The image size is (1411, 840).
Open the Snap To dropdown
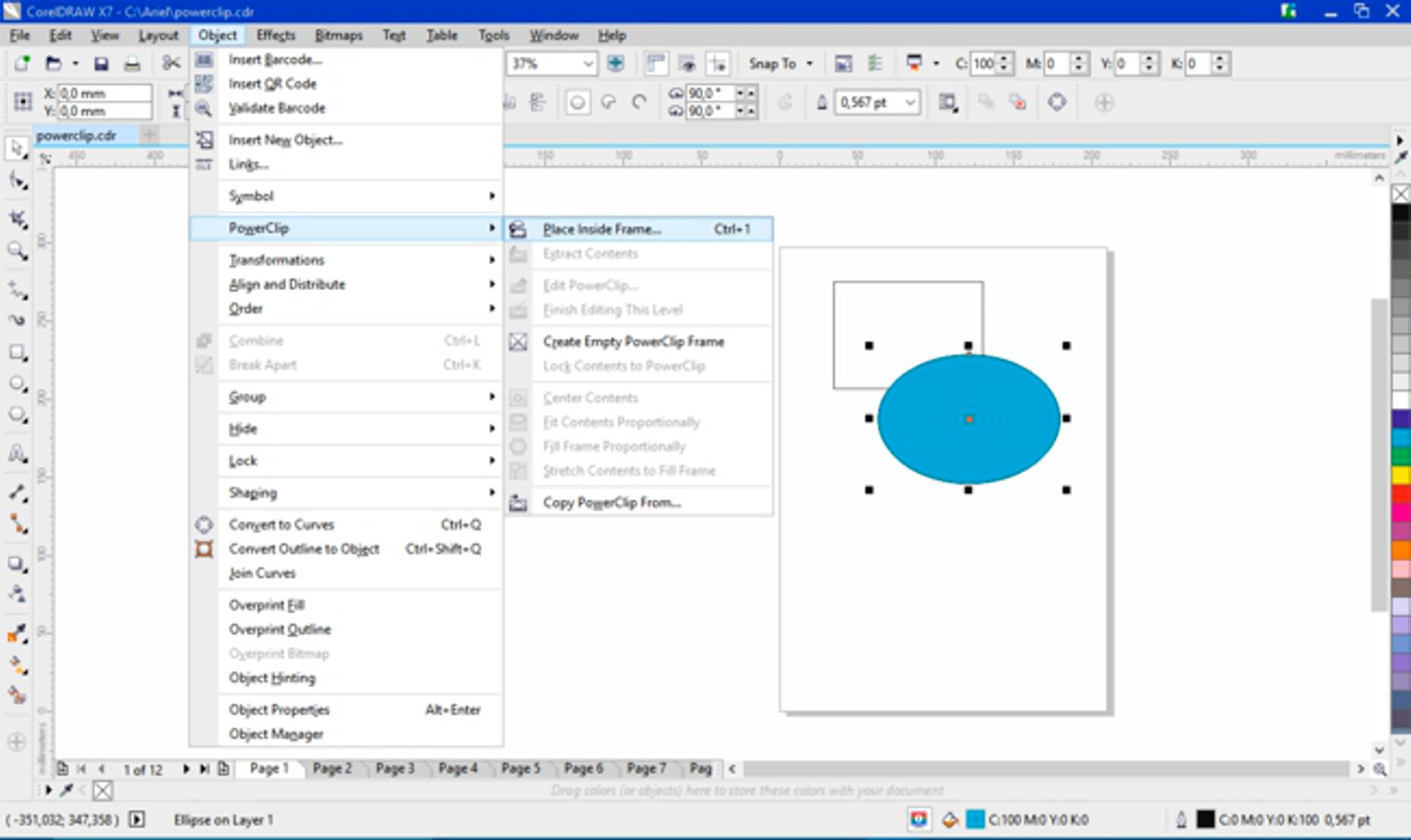tap(809, 63)
